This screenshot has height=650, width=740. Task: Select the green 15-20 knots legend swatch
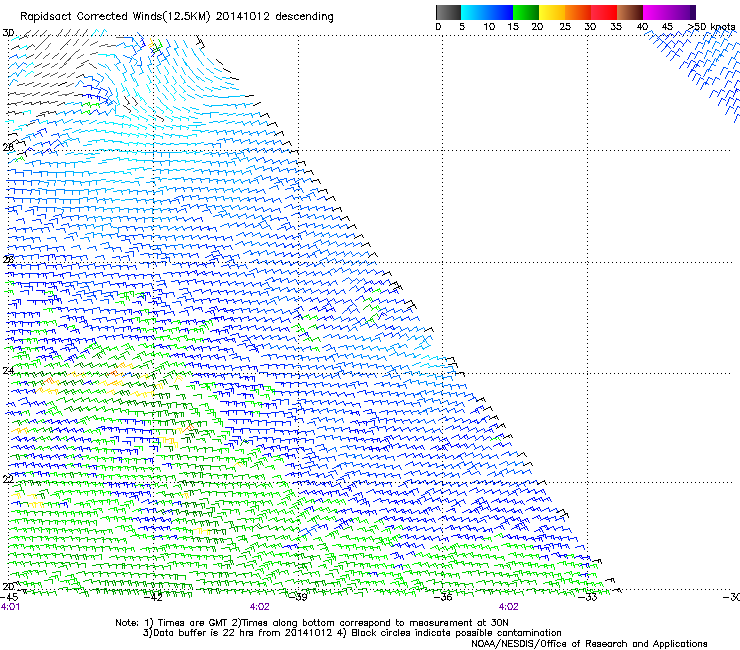[526, 12]
